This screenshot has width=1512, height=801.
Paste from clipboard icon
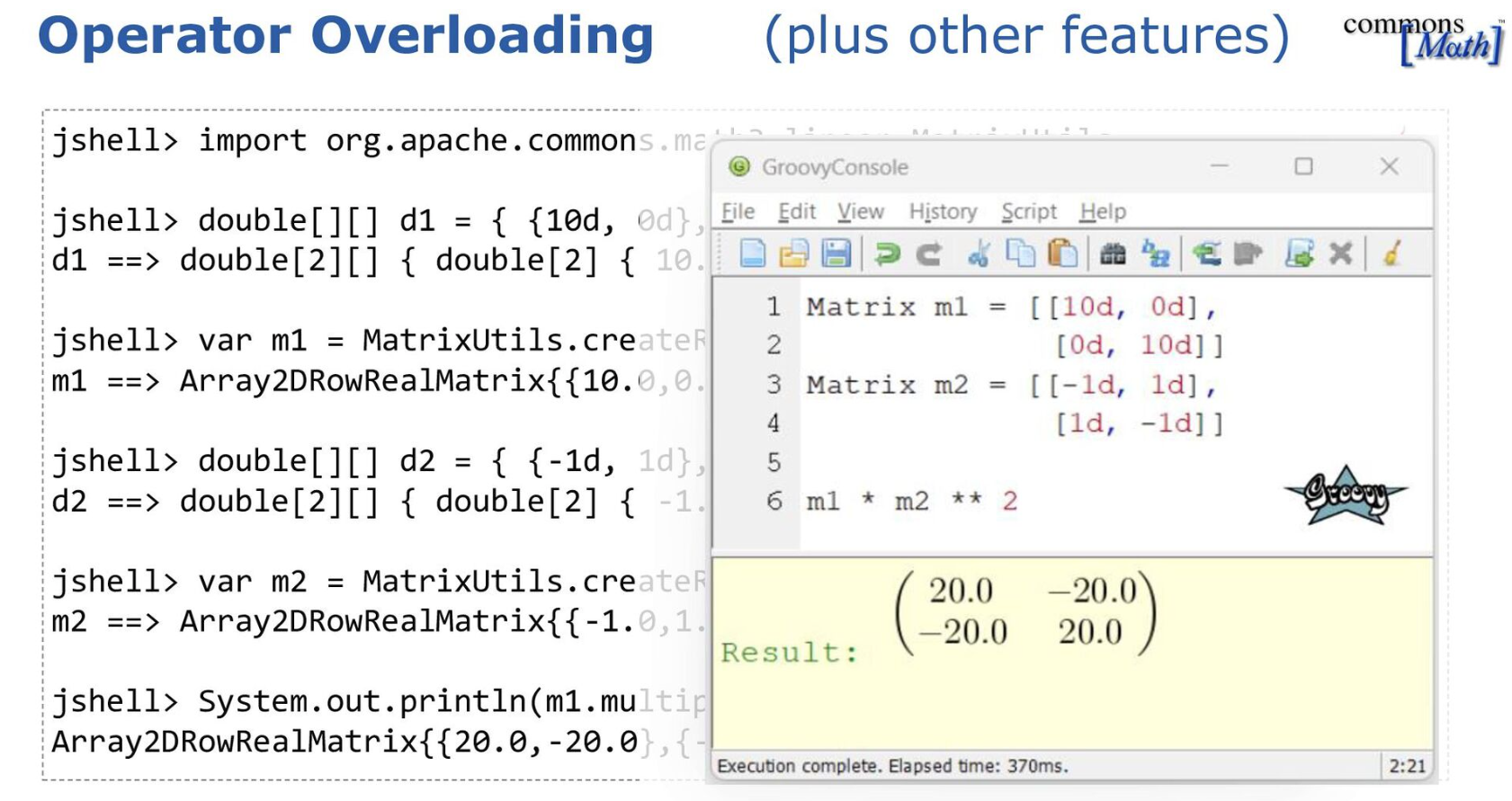(1063, 254)
